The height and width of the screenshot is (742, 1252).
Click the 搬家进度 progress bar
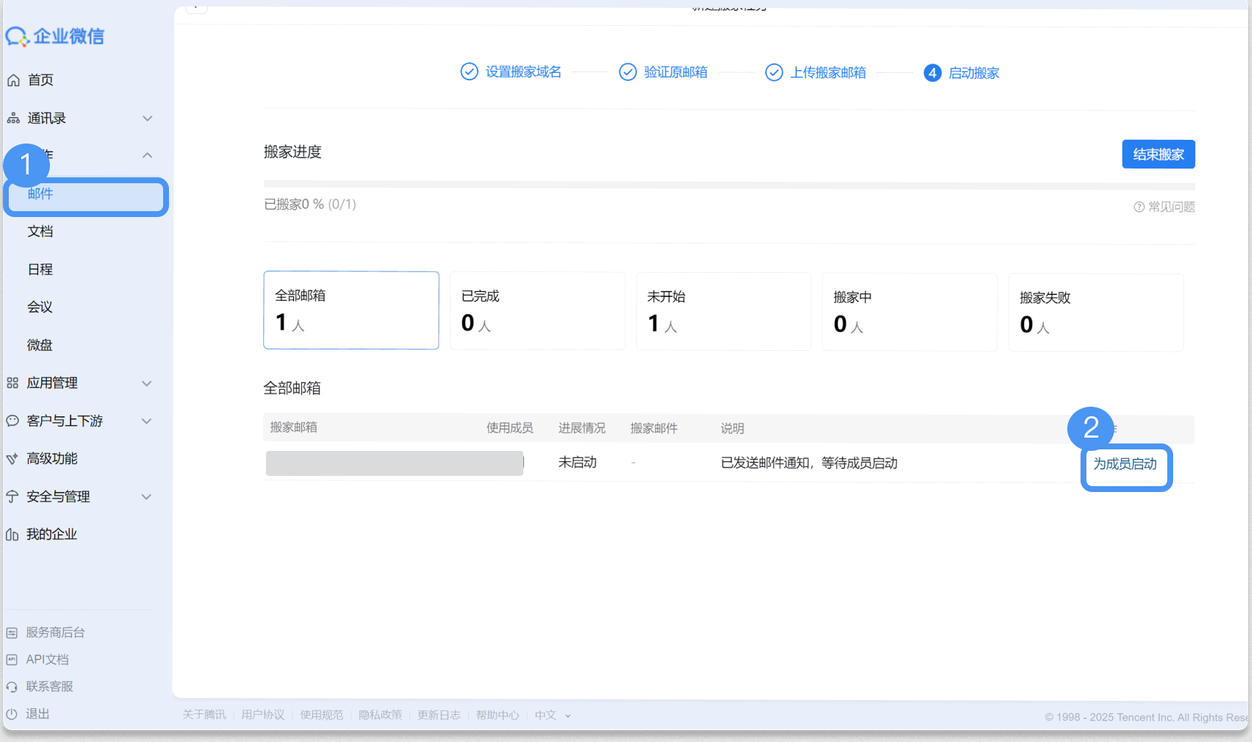pyautogui.click(x=729, y=184)
